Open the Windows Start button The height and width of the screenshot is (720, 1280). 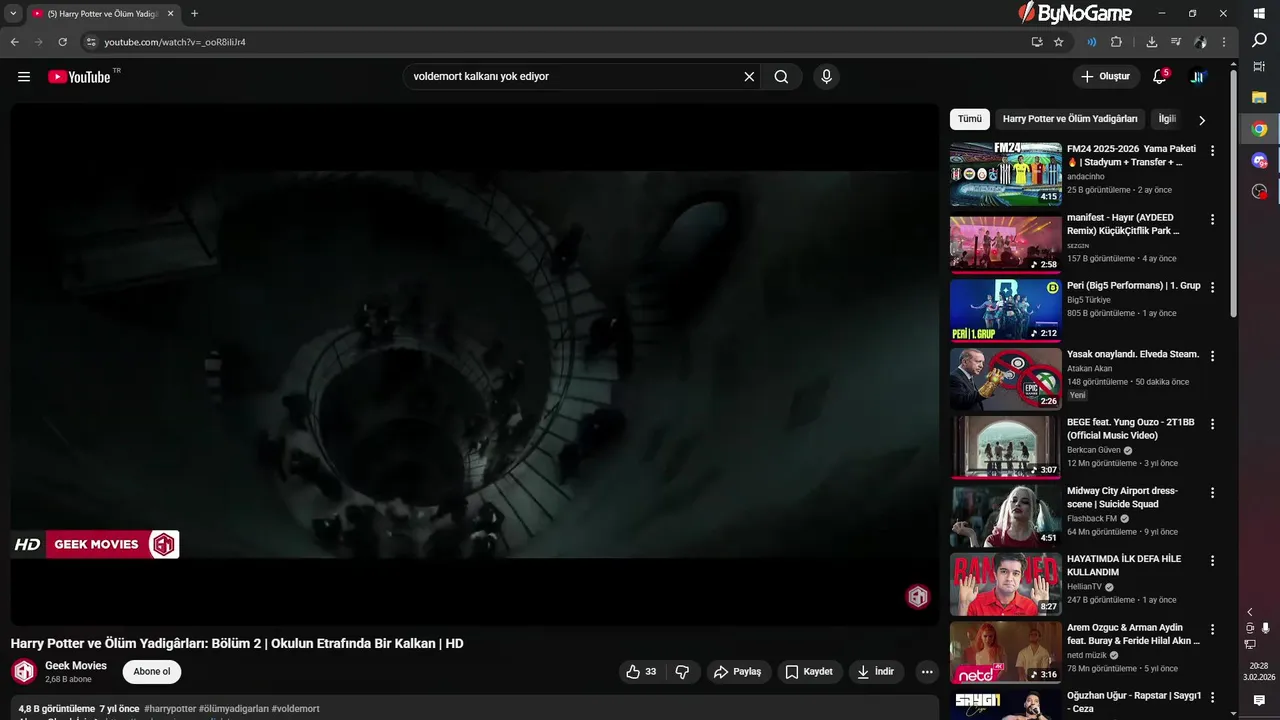(1260, 14)
